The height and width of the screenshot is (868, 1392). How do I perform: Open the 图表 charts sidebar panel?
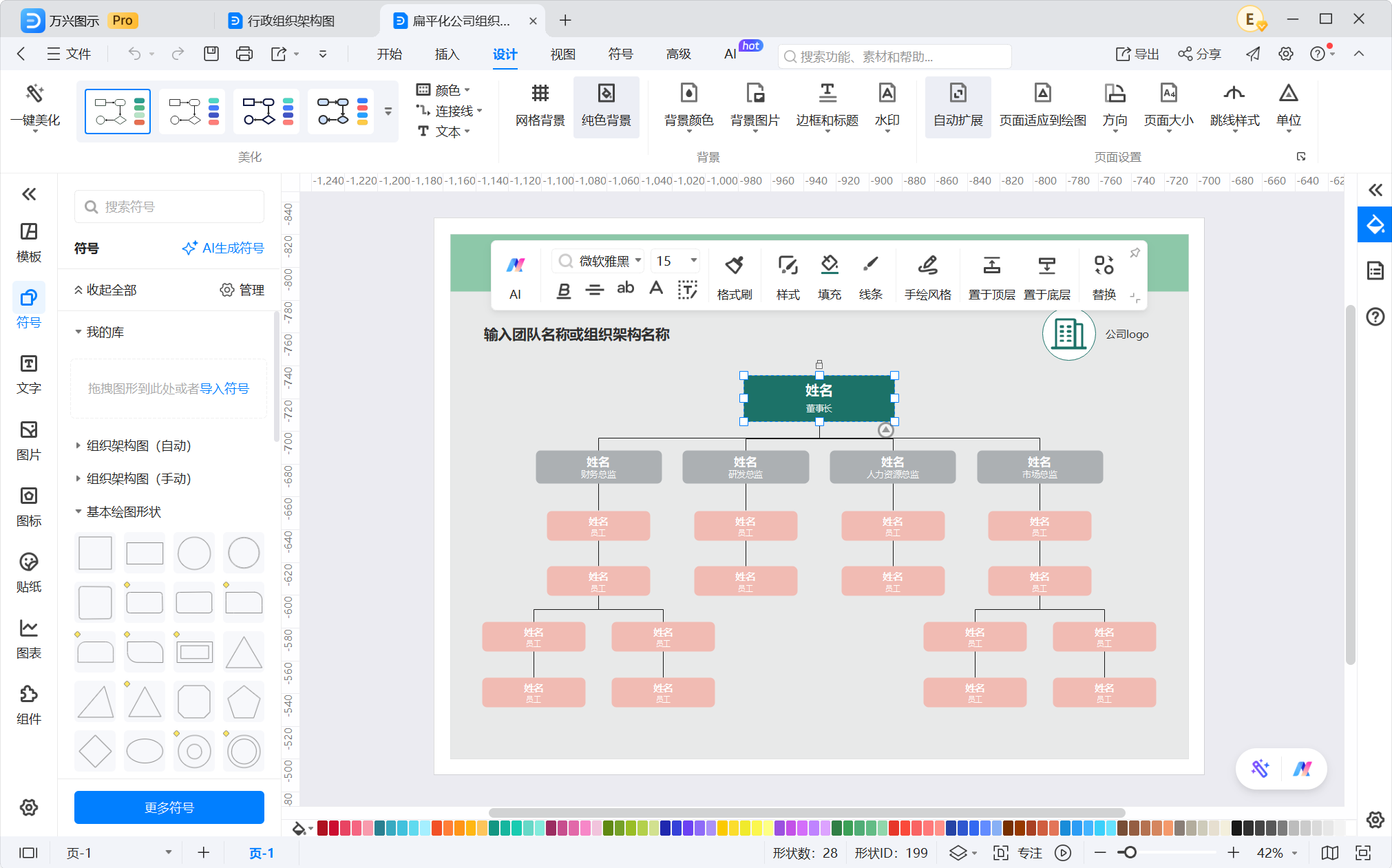point(29,639)
